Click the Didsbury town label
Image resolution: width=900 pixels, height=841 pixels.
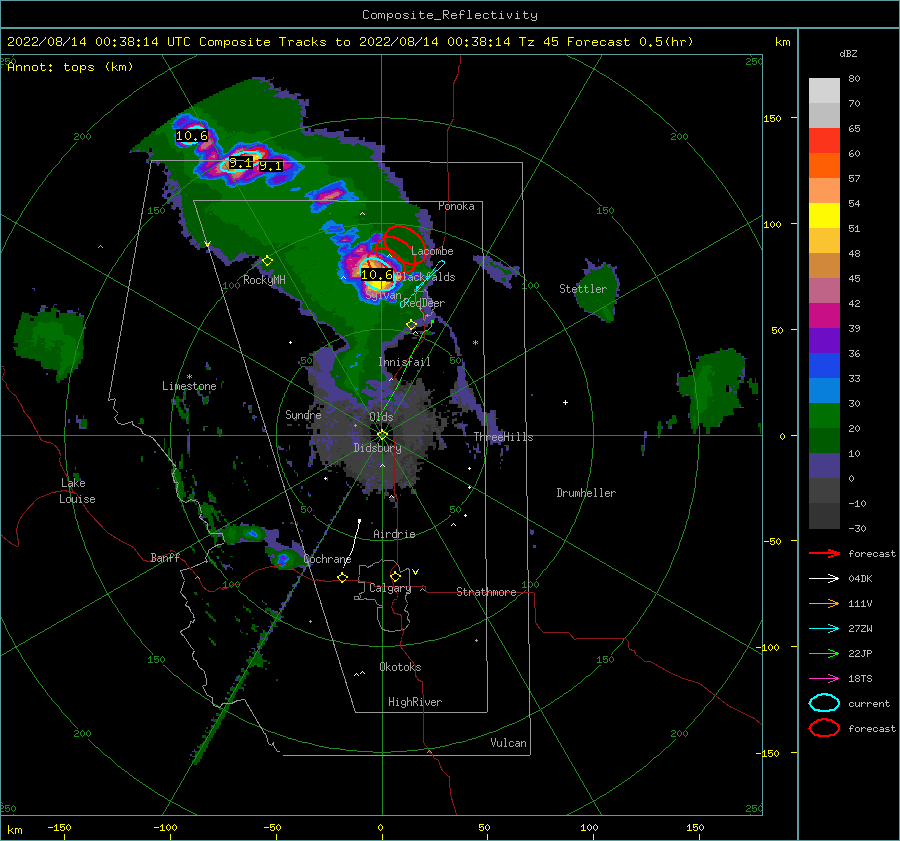tap(377, 448)
